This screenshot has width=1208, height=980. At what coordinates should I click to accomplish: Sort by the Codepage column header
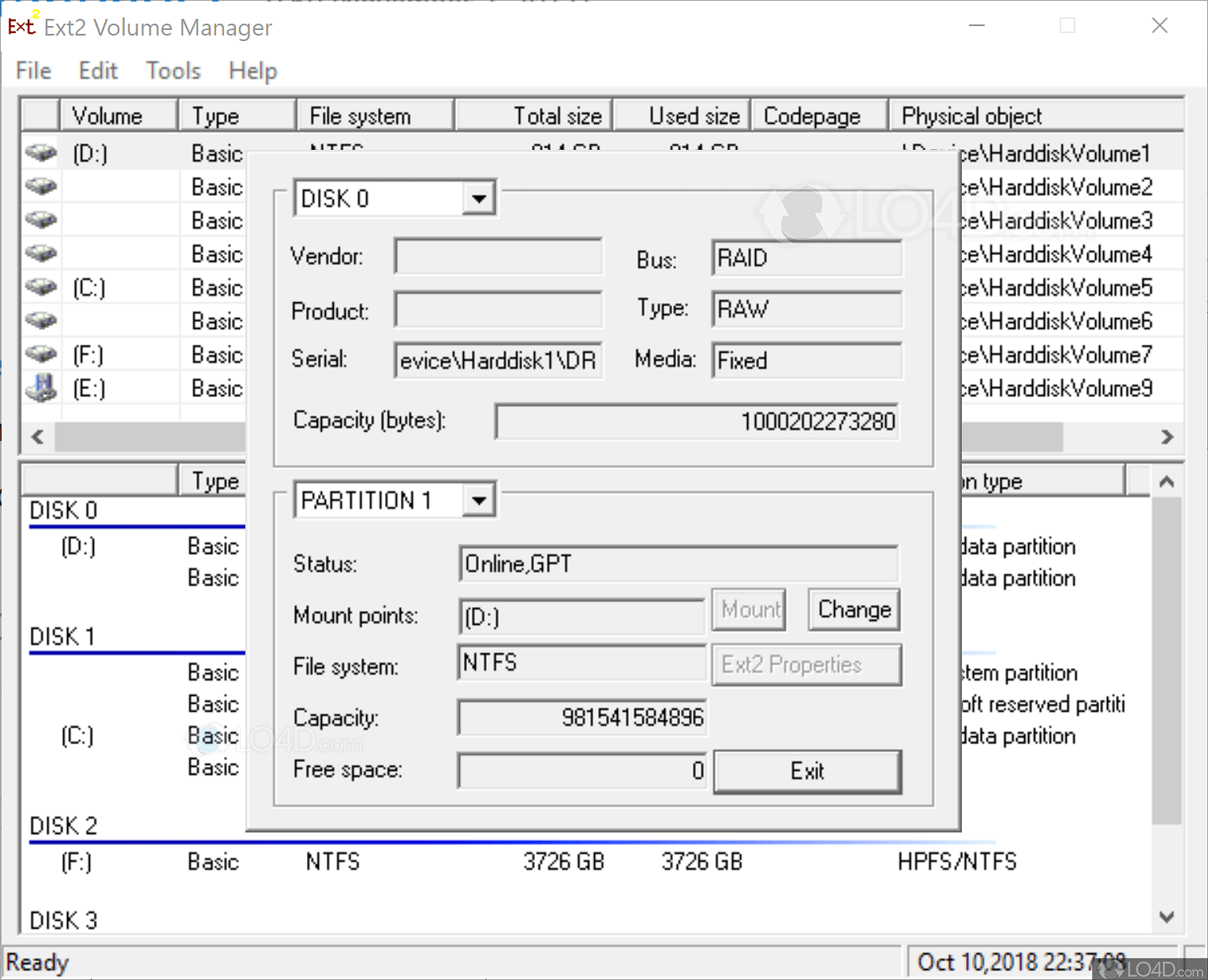coord(820,116)
